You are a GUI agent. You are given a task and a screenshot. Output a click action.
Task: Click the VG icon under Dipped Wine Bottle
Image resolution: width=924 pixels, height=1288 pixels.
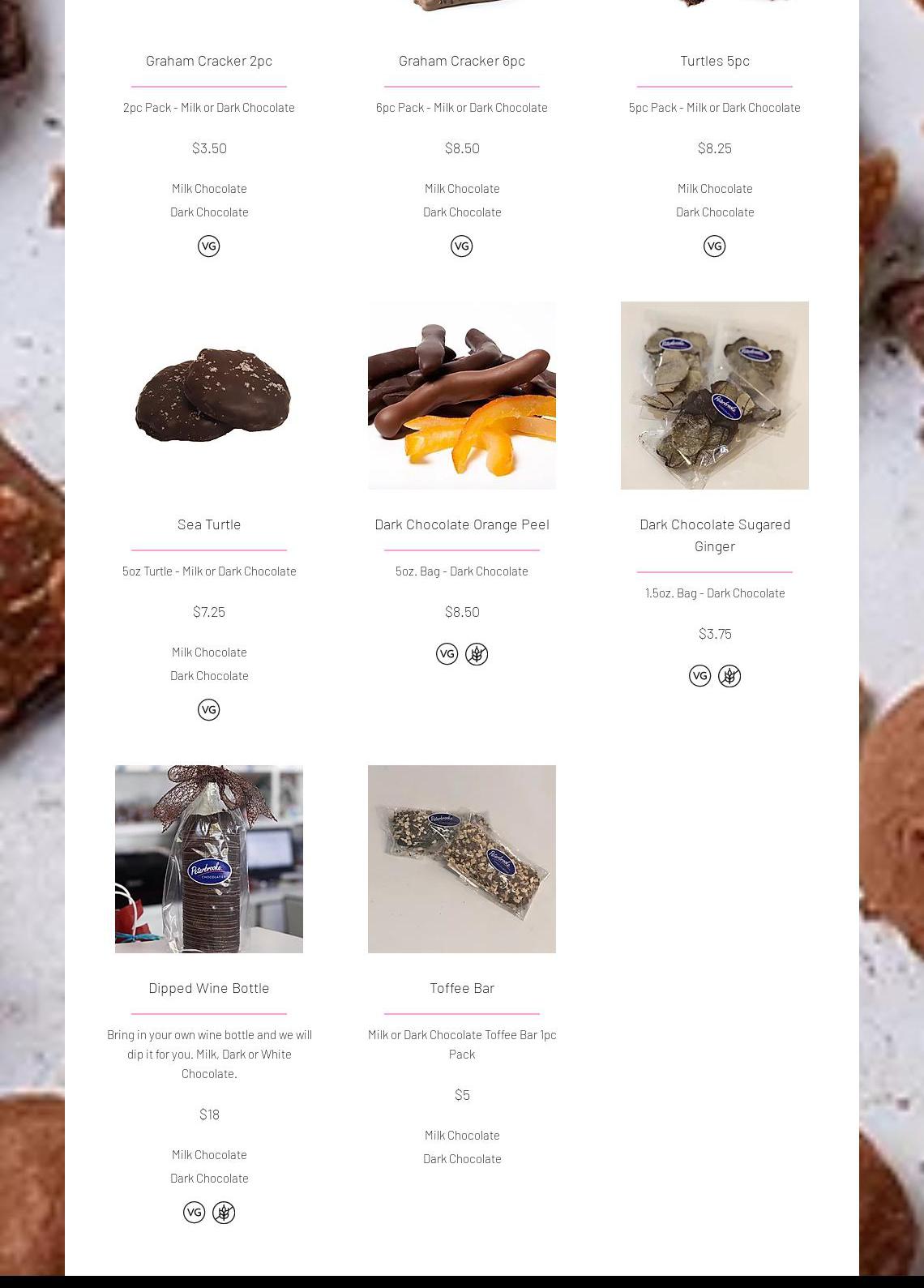(x=194, y=1212)
